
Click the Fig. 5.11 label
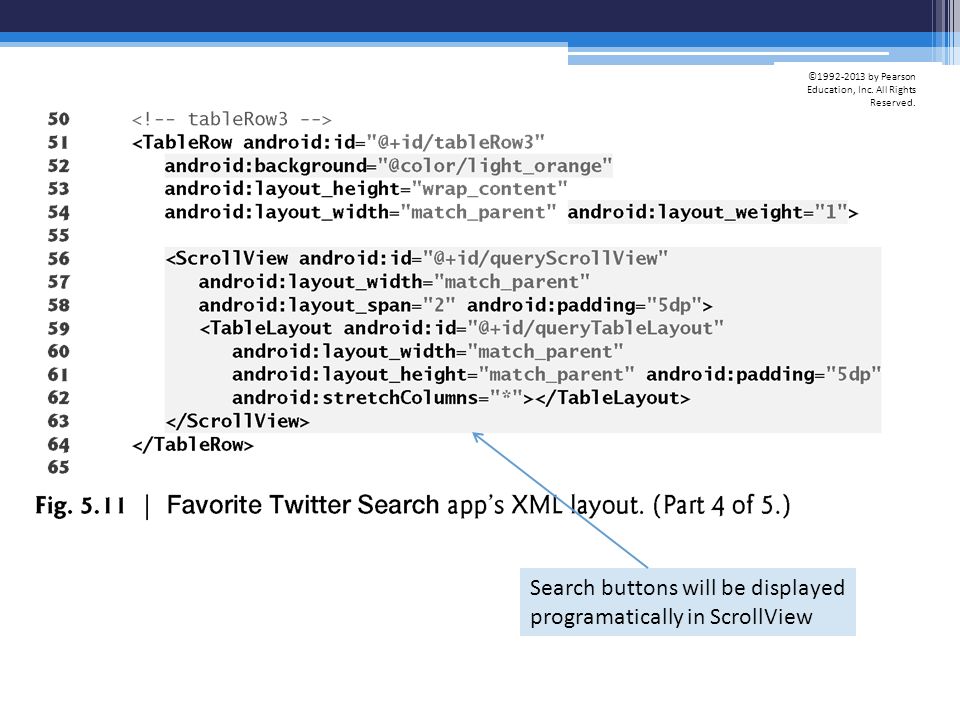80,506
